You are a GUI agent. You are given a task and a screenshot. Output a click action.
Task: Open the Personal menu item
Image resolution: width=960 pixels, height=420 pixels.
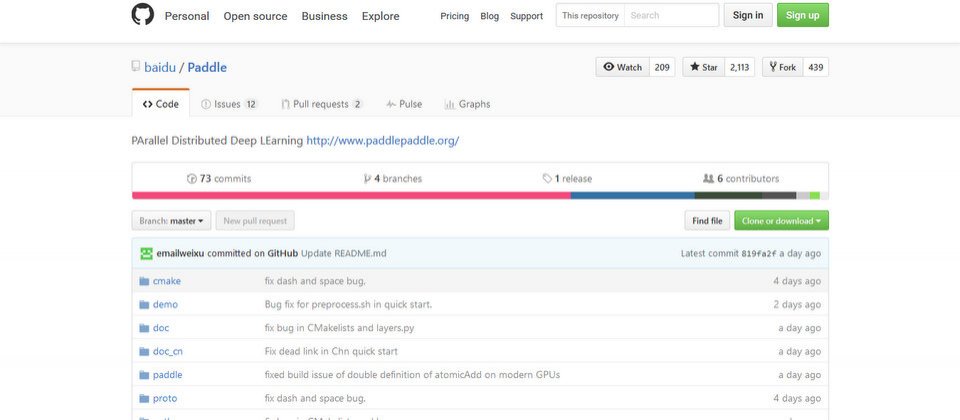coord(187,16)
